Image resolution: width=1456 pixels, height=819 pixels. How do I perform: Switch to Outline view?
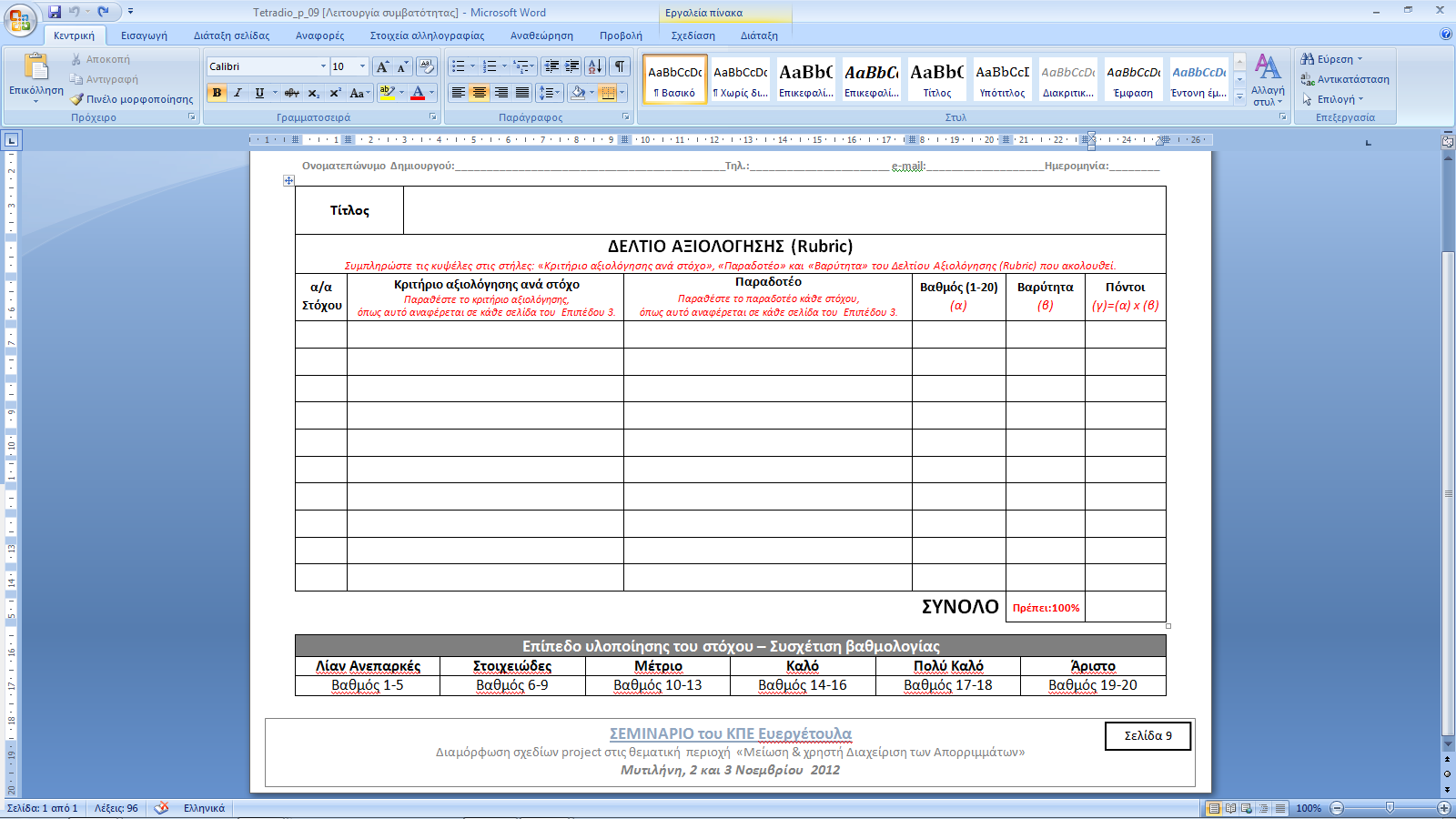coord(1264,808)
